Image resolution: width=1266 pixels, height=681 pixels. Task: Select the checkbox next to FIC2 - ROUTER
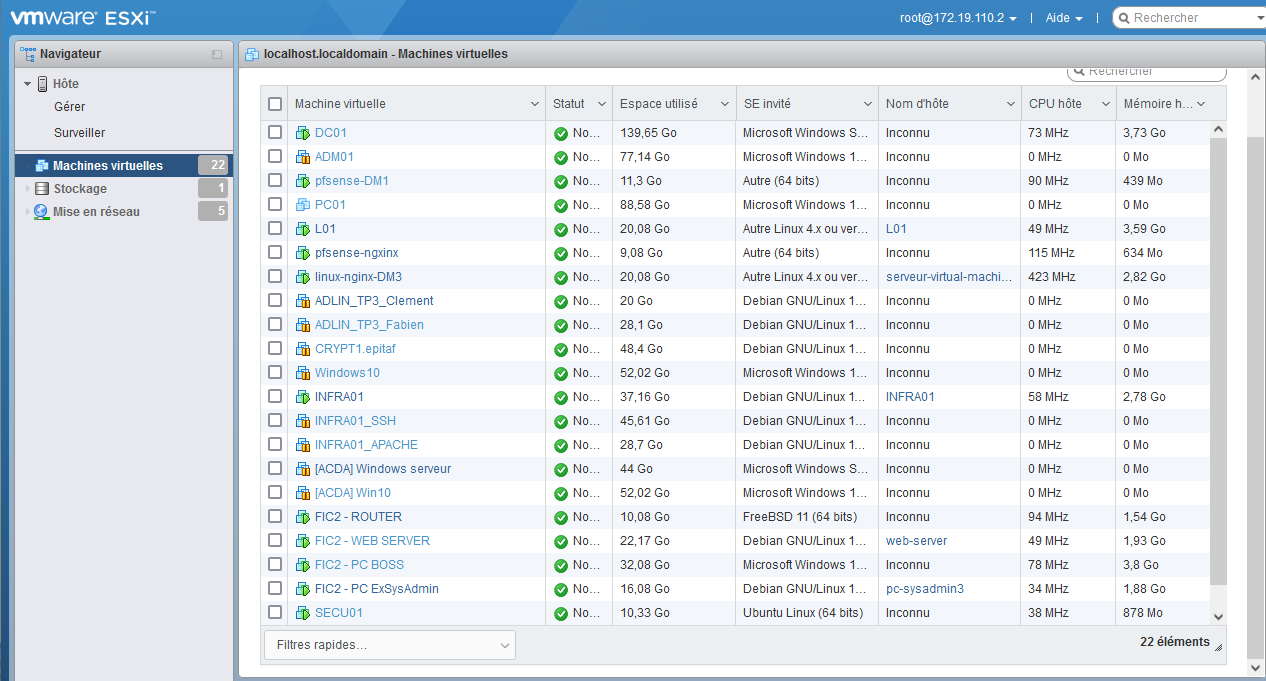coord(275,517)
